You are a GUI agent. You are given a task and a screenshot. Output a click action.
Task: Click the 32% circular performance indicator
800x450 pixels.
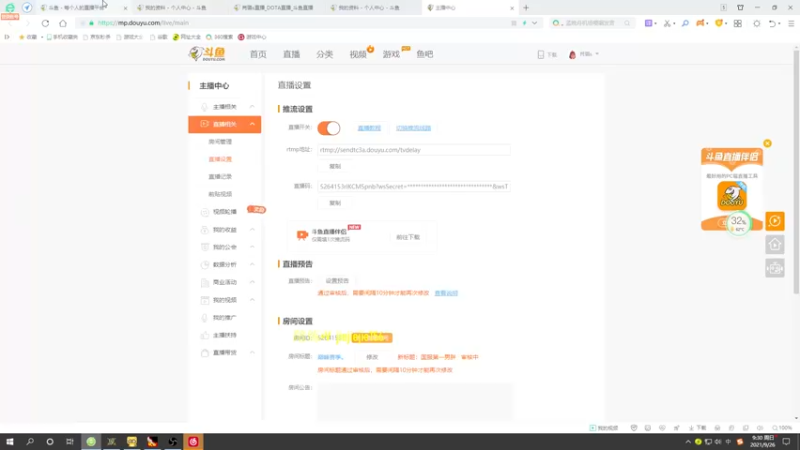click(738, 222)
